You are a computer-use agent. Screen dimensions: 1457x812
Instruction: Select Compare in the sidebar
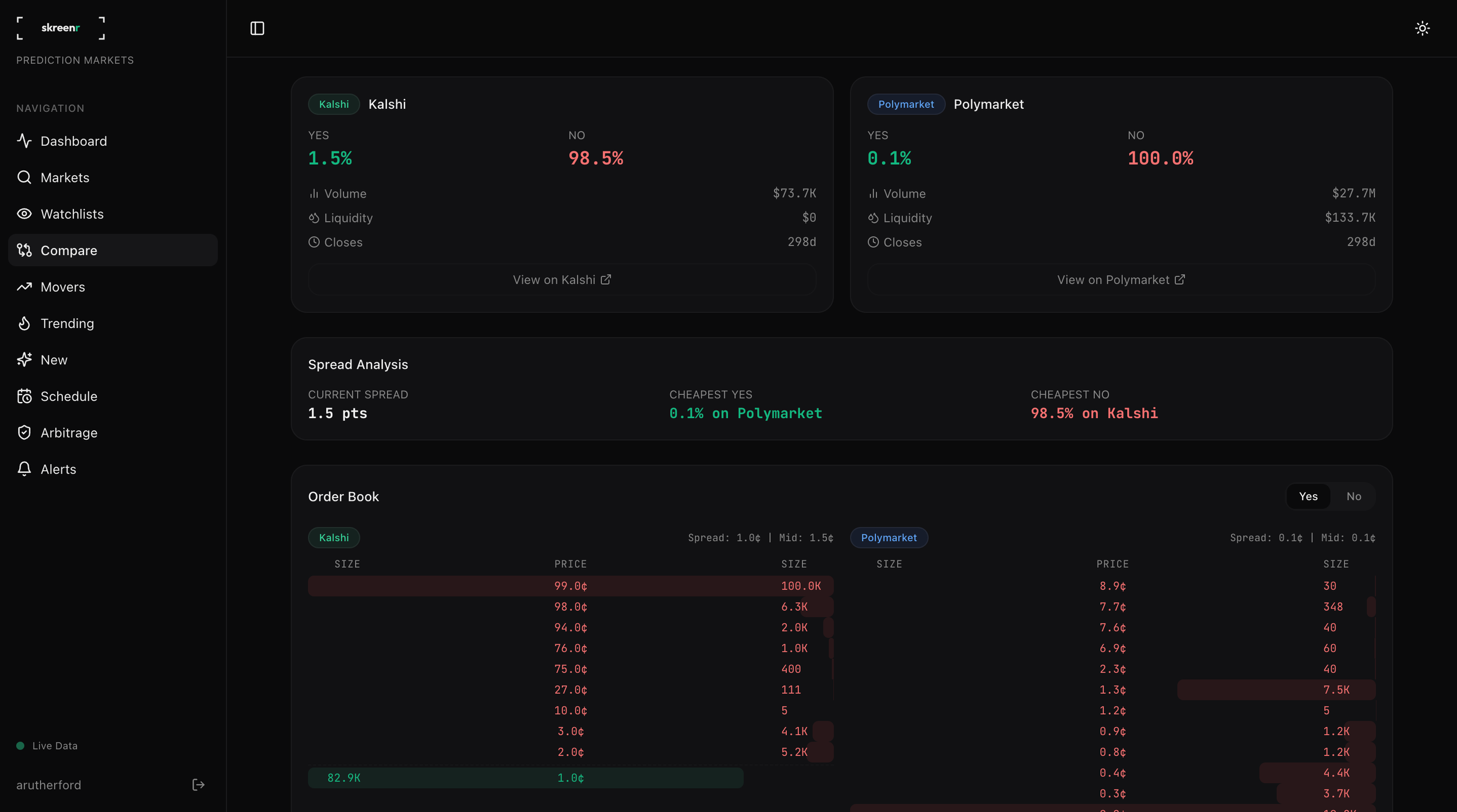tap(112, 250)
